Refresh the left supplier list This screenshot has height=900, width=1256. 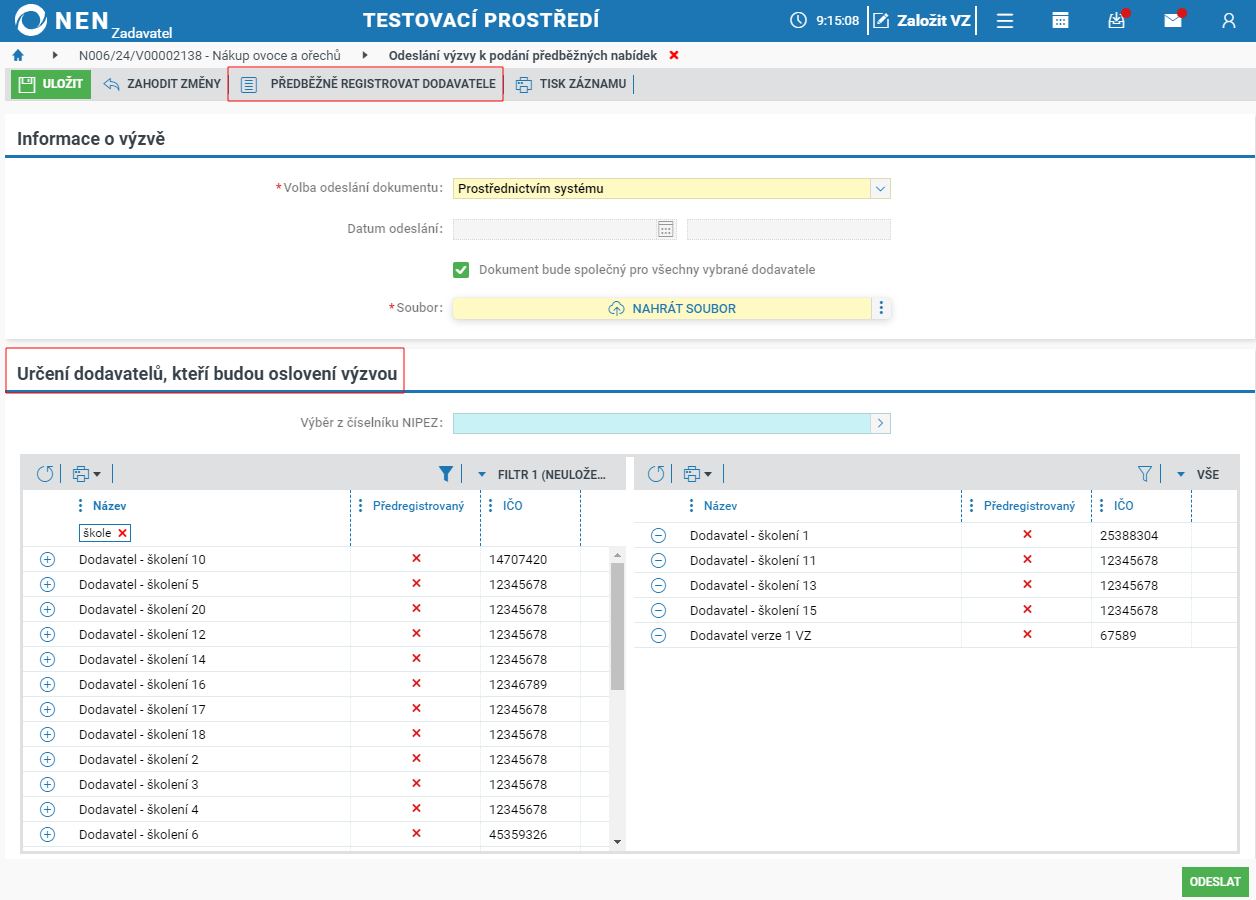tap(45, 474)
